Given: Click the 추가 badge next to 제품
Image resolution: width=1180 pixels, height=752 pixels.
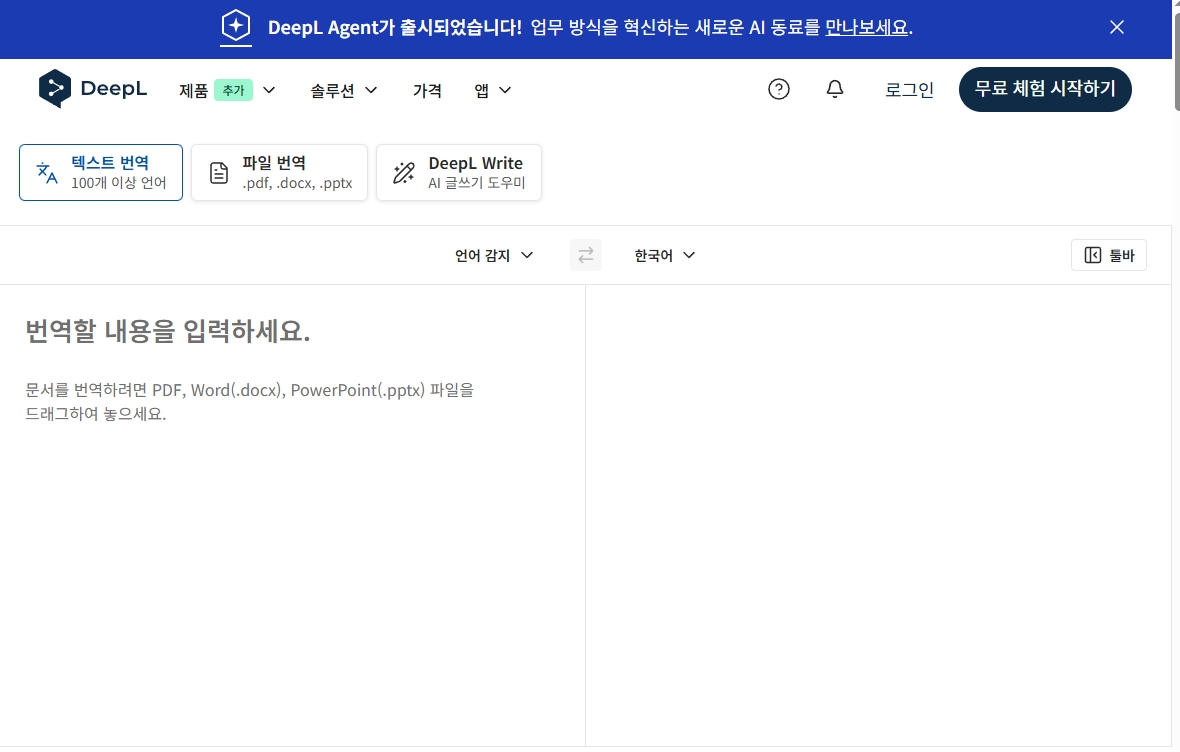Looking at the screenshot, I should pos(233,90).
